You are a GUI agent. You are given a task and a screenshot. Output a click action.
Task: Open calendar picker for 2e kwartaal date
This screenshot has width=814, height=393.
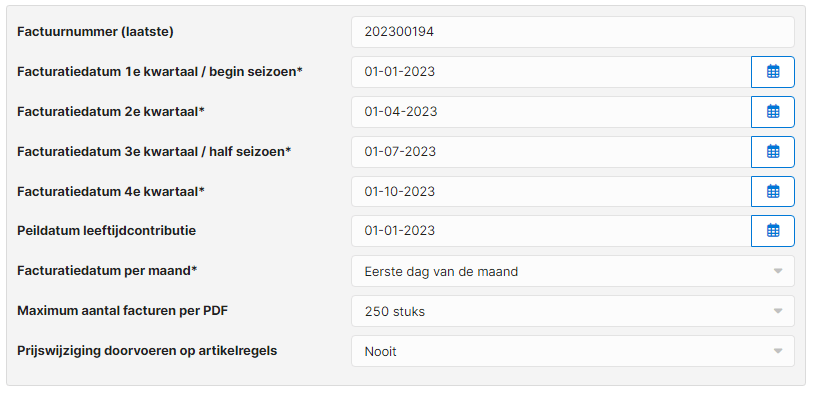tap(772, 112)
